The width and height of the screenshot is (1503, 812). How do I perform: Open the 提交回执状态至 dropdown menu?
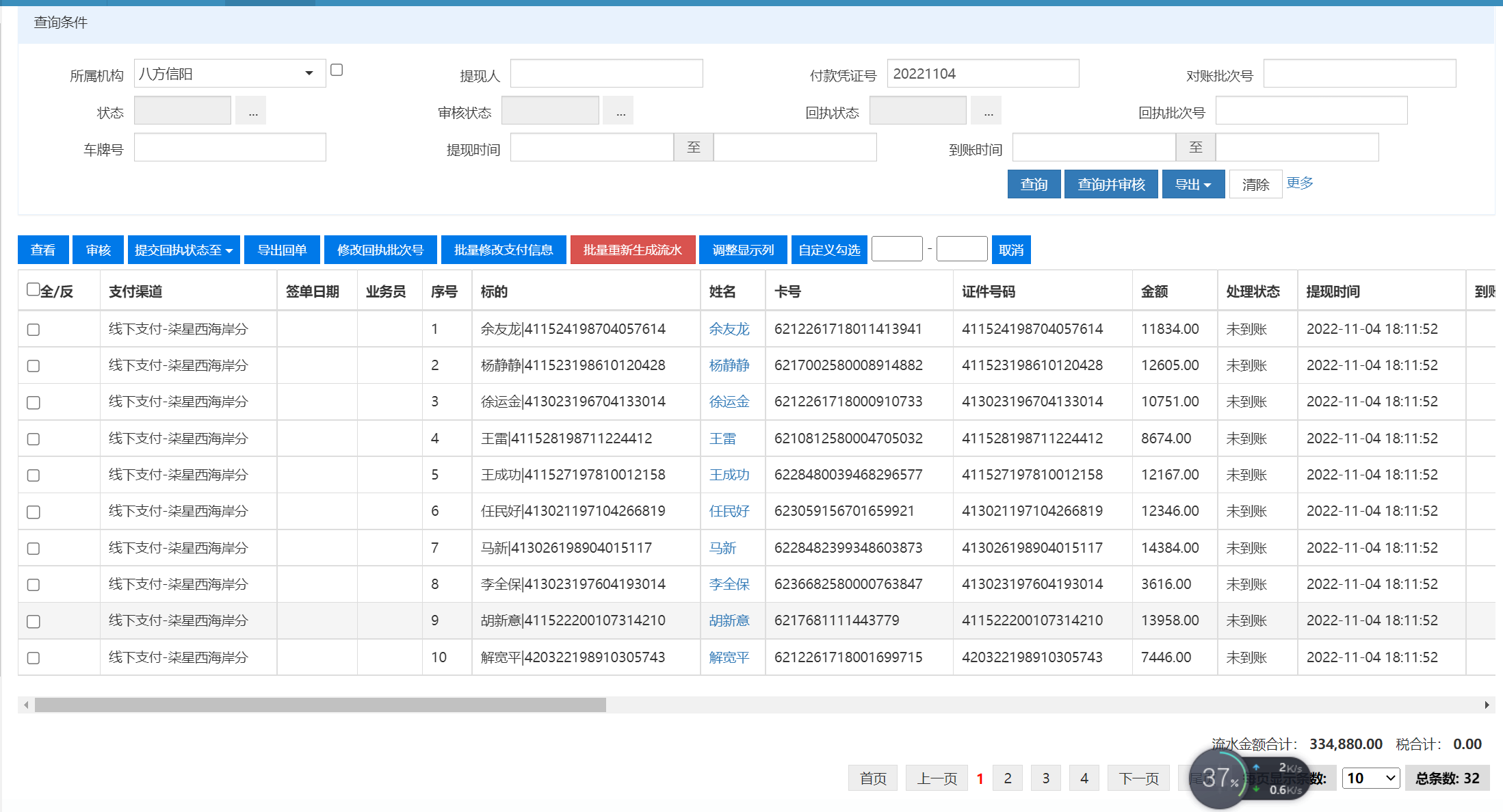[x=183, y=250]
